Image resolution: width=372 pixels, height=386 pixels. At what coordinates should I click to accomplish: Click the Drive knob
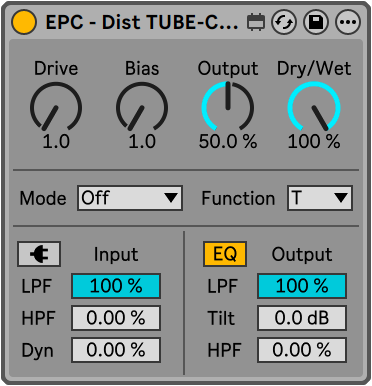pos(56,107)
